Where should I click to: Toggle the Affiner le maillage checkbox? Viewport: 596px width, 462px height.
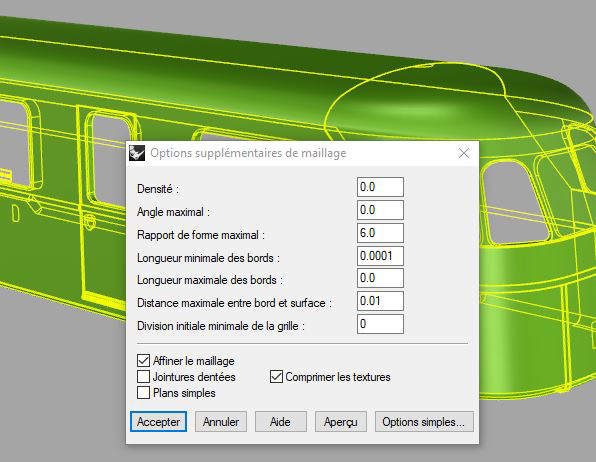click(143, 360)
